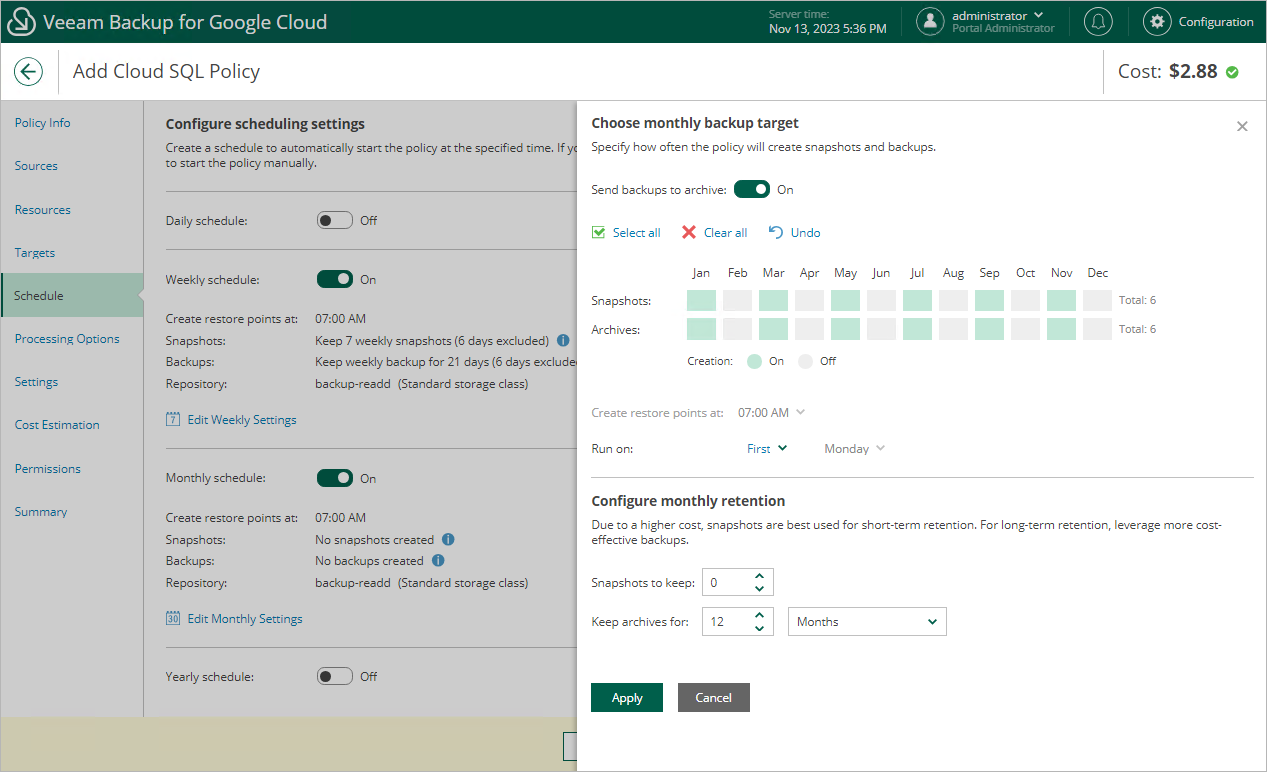
Task: Click the administrator user avatar icon
Action: (930, 22)
